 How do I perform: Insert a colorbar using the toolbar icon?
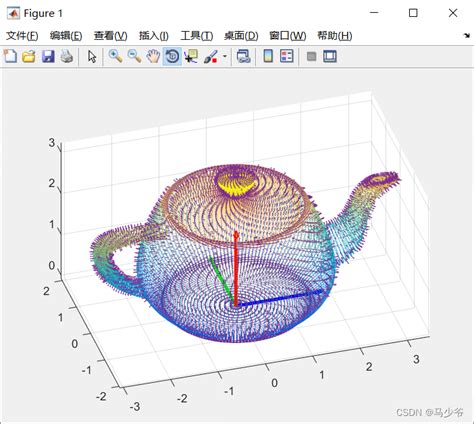click(x=268, y=56)
